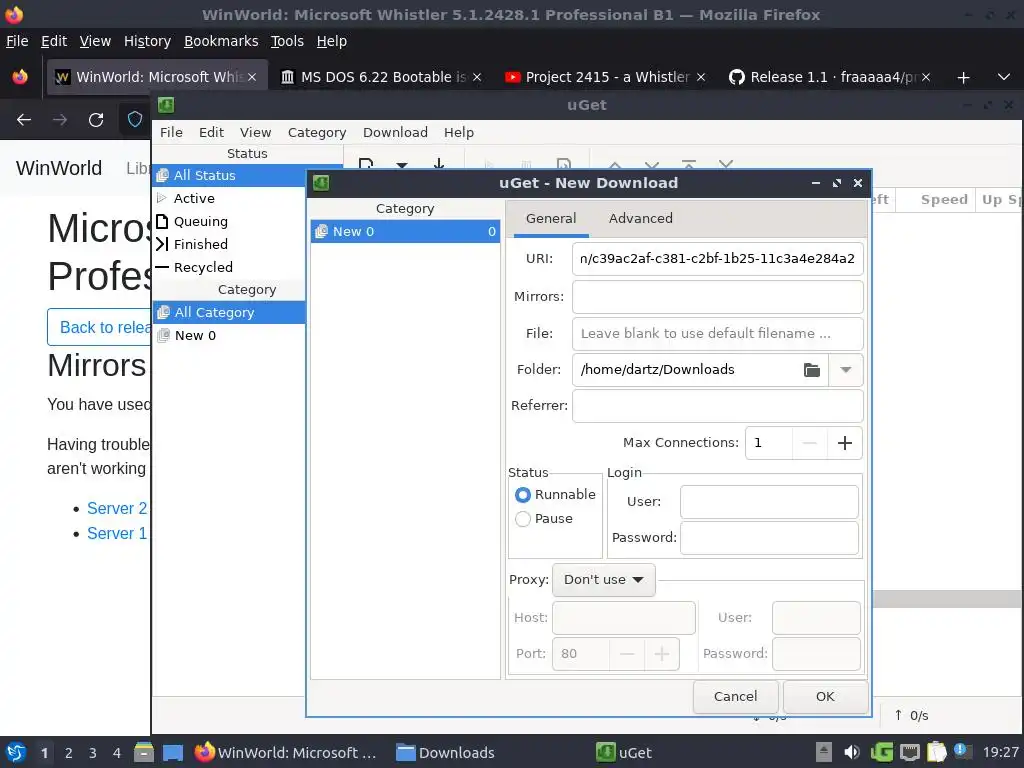The height and width of the screenshot is (768, 1024).
Task: Focus the Mirrors input field
Action: [x=718, y=296]
